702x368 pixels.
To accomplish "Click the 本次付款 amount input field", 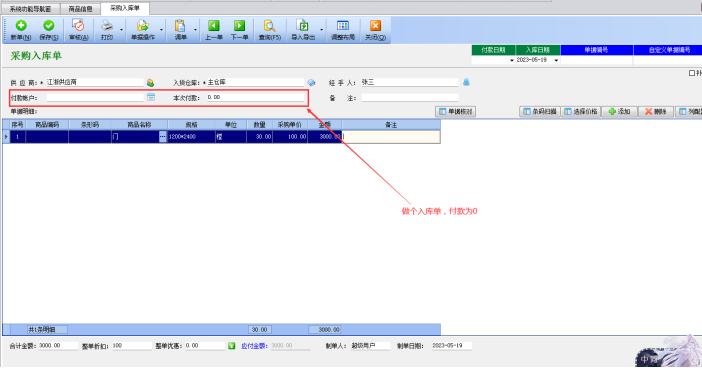I will (x=256, y=97).
